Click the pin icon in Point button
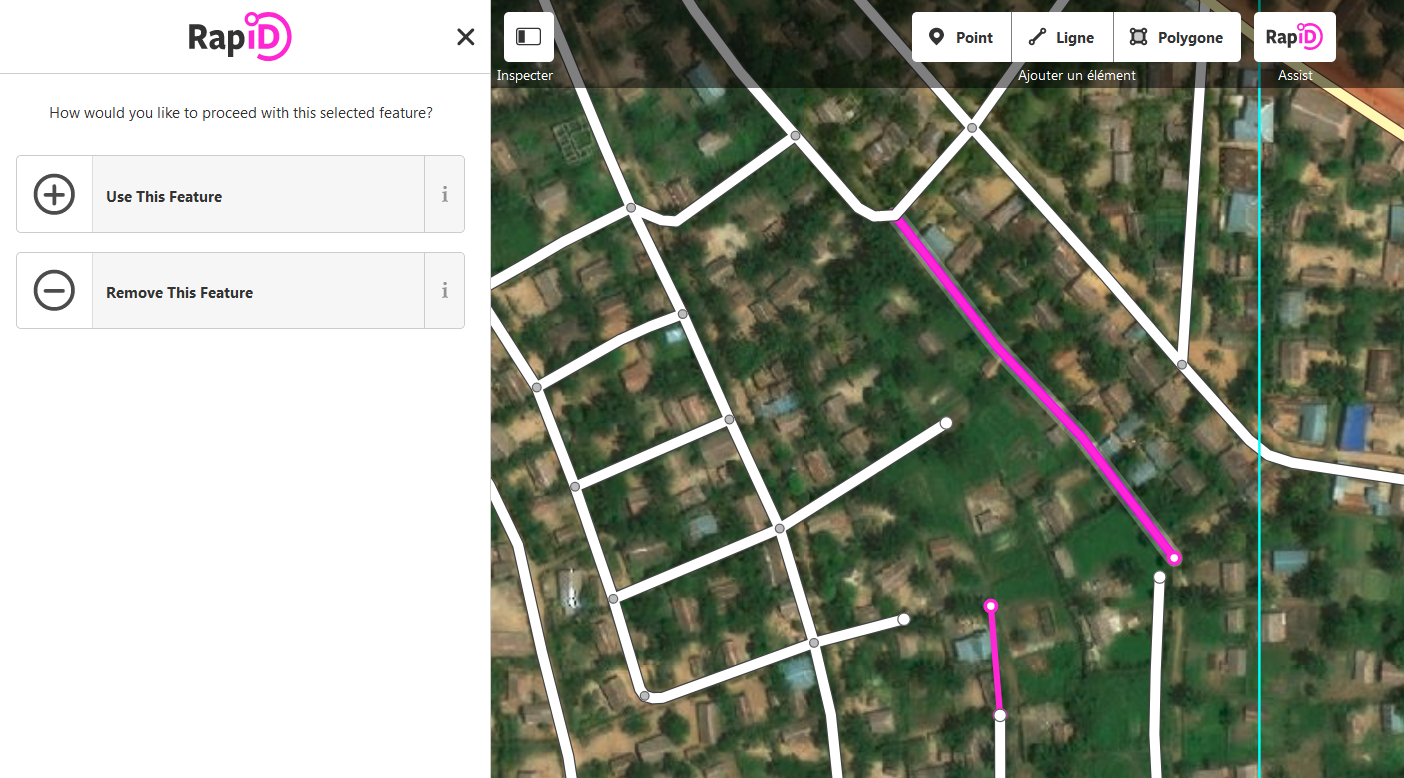 point(936,37)
